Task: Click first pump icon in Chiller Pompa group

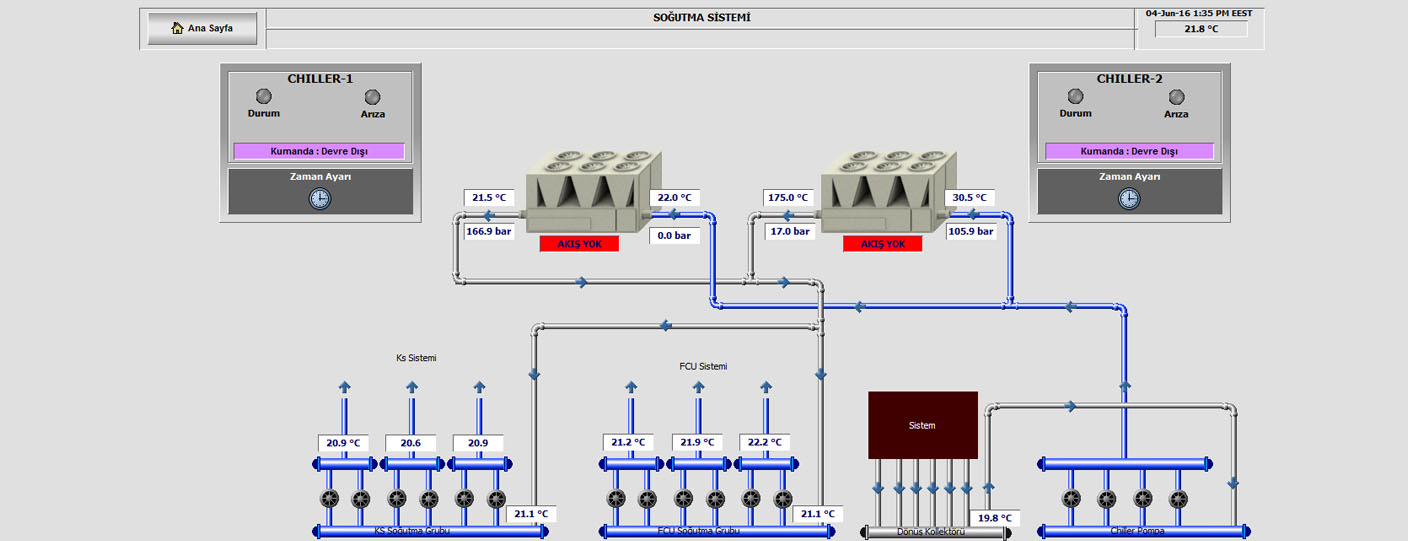Action: click(1071, 498)
